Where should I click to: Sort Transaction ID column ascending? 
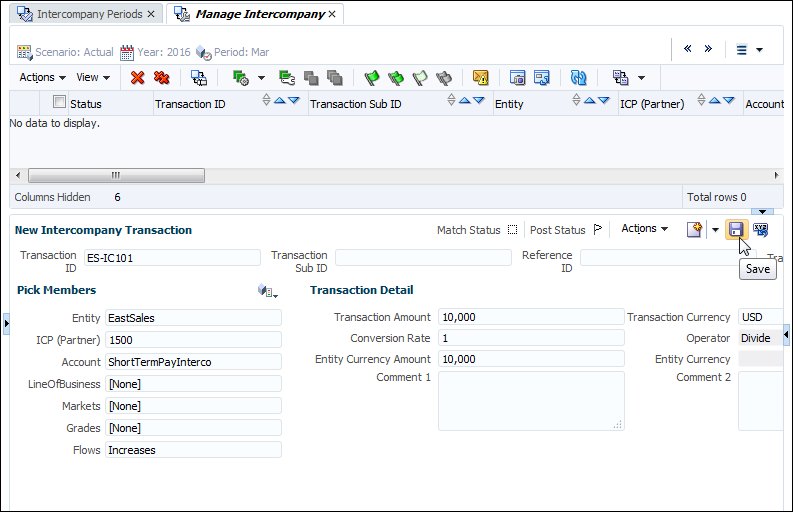(x=280, y=101)
